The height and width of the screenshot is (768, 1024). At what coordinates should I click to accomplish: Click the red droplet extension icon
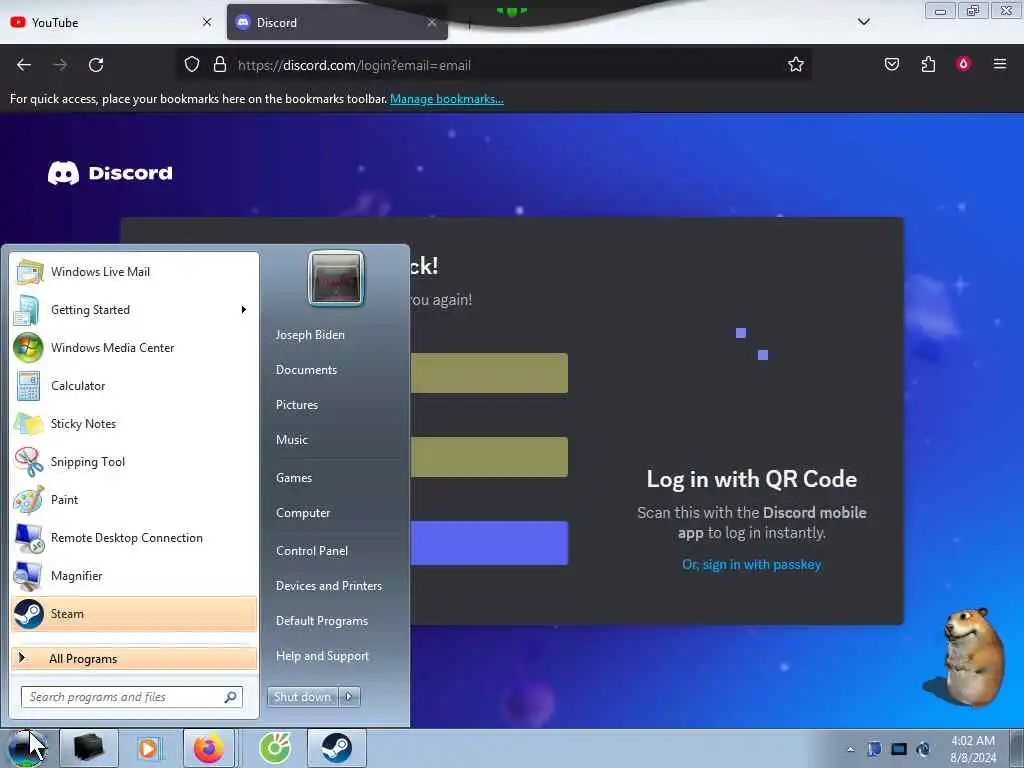point(963,64)
